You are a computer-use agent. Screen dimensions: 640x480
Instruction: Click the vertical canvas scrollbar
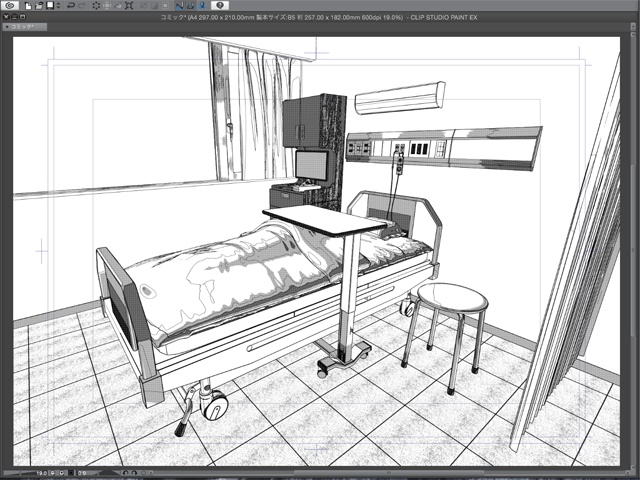coord(631,251)
